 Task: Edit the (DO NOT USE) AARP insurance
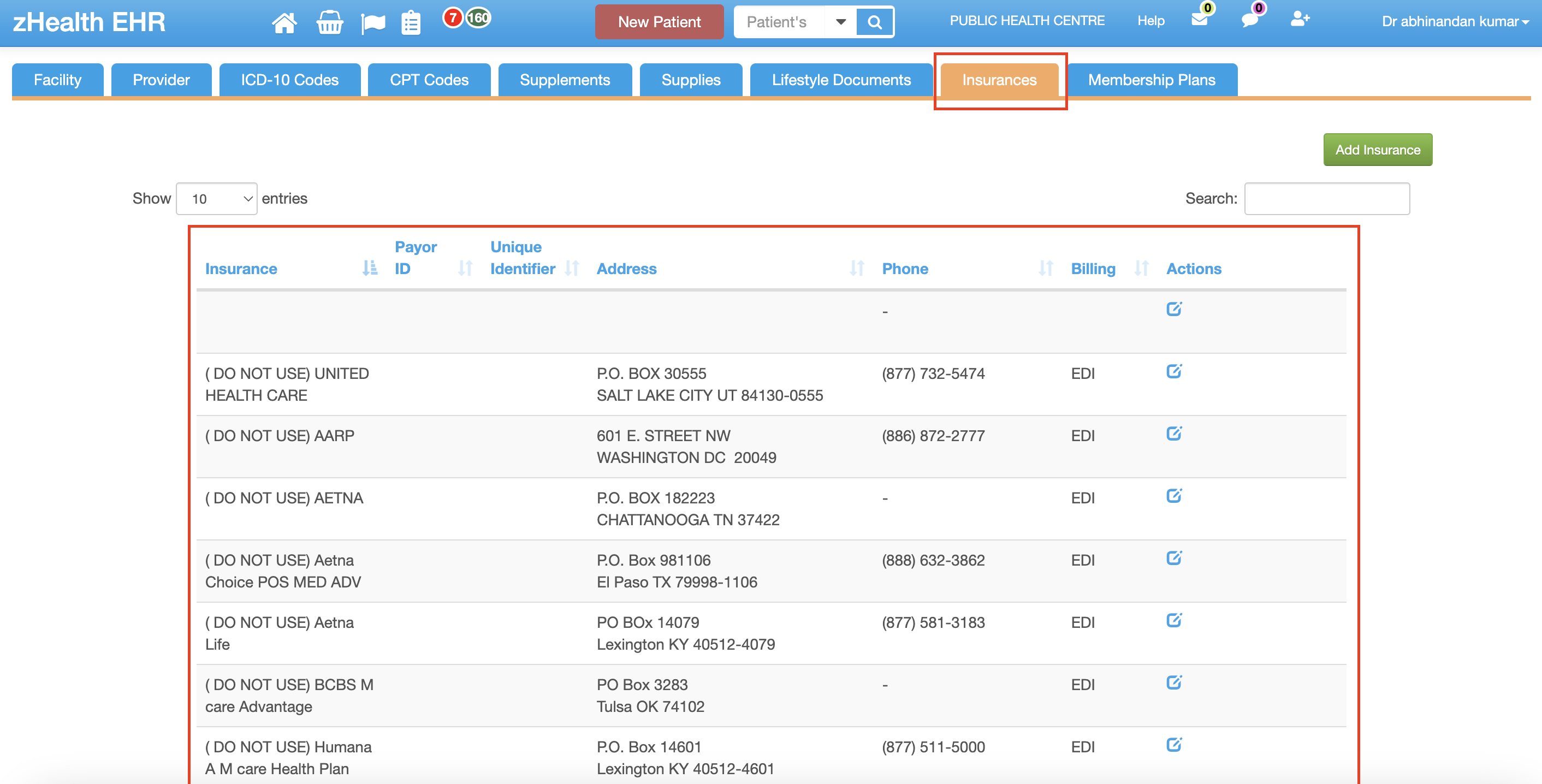[1174, 433]
